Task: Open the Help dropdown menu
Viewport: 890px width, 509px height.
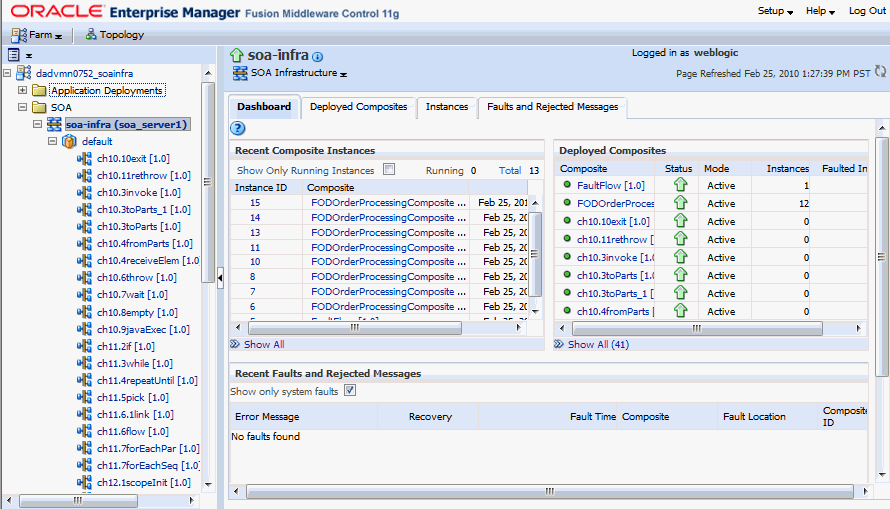Action: (x=820, y=11)
